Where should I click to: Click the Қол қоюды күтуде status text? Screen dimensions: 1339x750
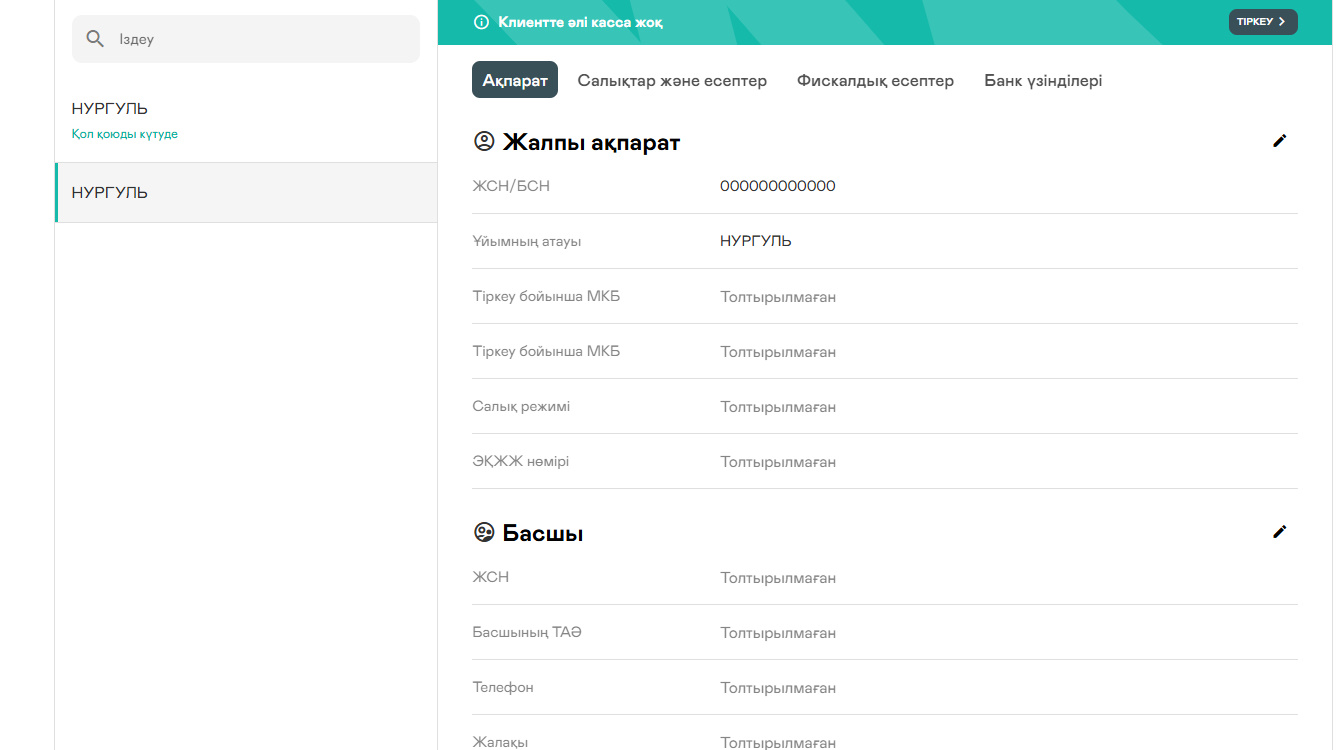click(125, 134)
